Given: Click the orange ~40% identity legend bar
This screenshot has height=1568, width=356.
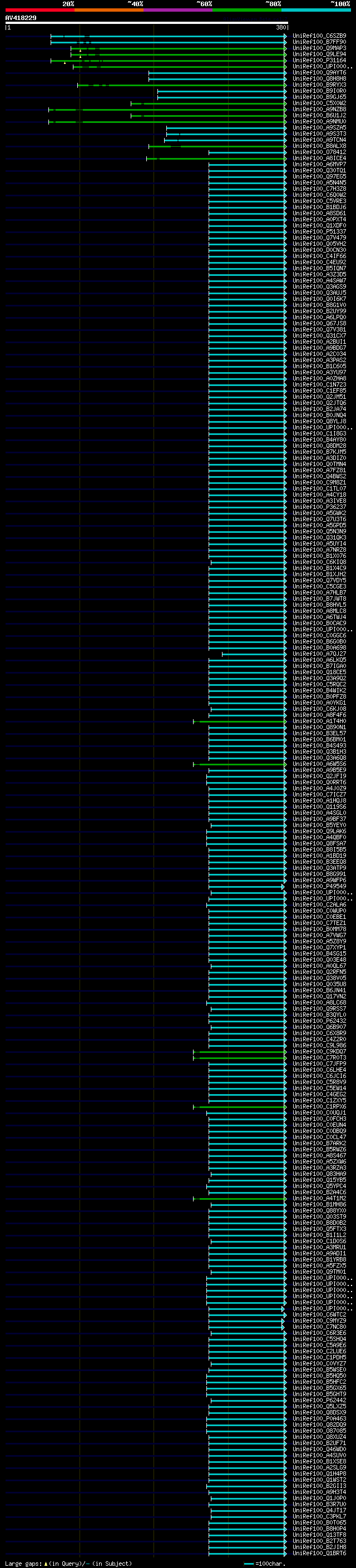Looking at the screenshot, I should coord(109,10).
